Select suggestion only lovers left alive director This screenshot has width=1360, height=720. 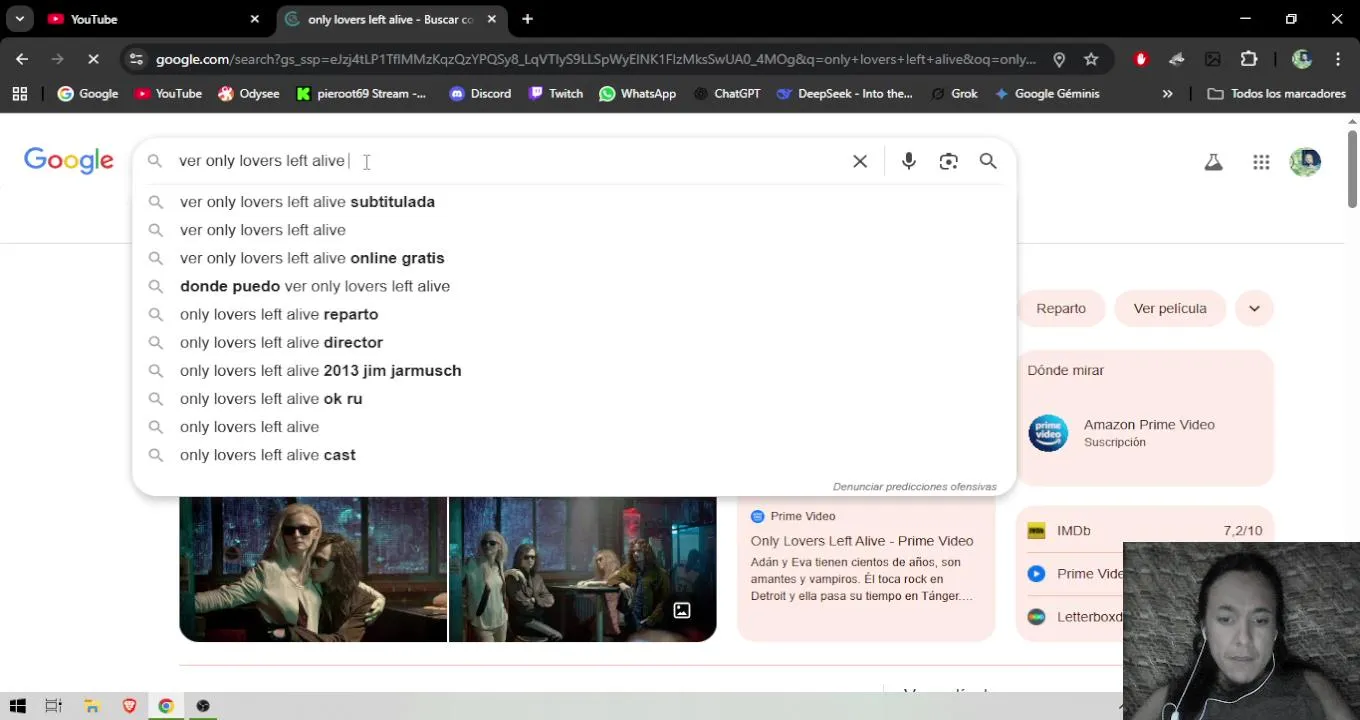pyautogui.click(x=574, y=342)
